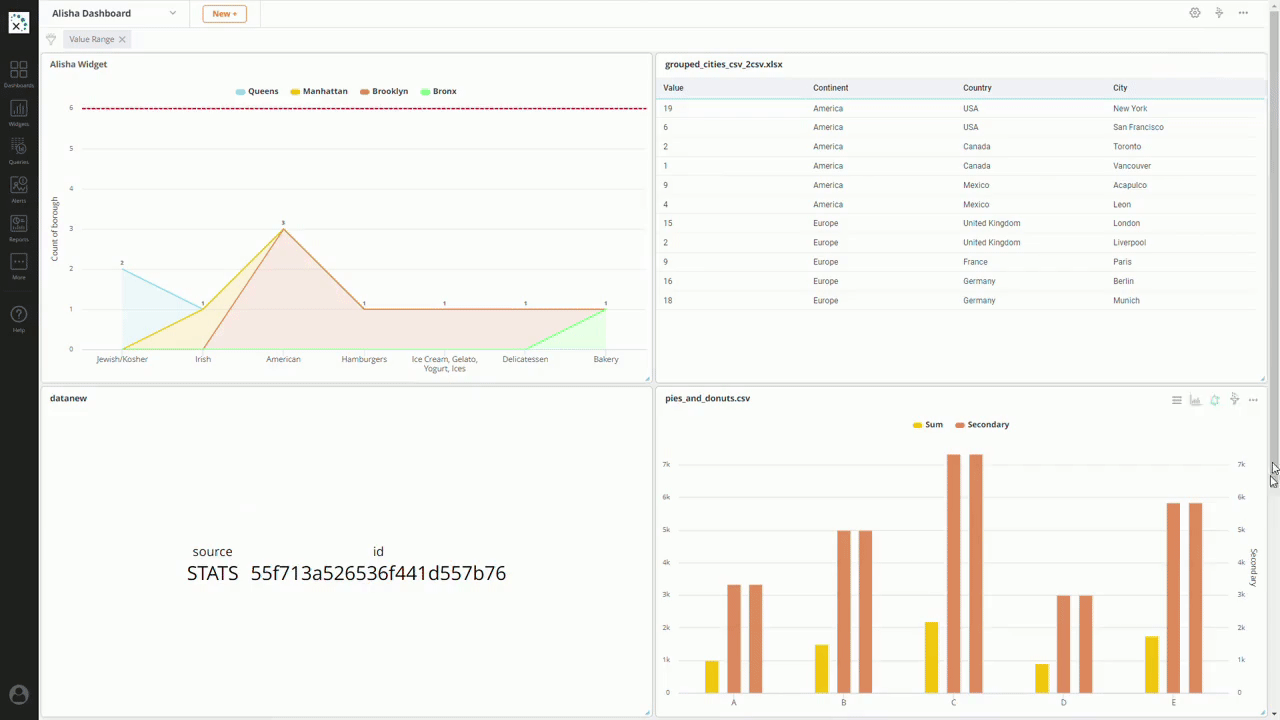Sort table by Continent column header

click(x=830, y=88)
